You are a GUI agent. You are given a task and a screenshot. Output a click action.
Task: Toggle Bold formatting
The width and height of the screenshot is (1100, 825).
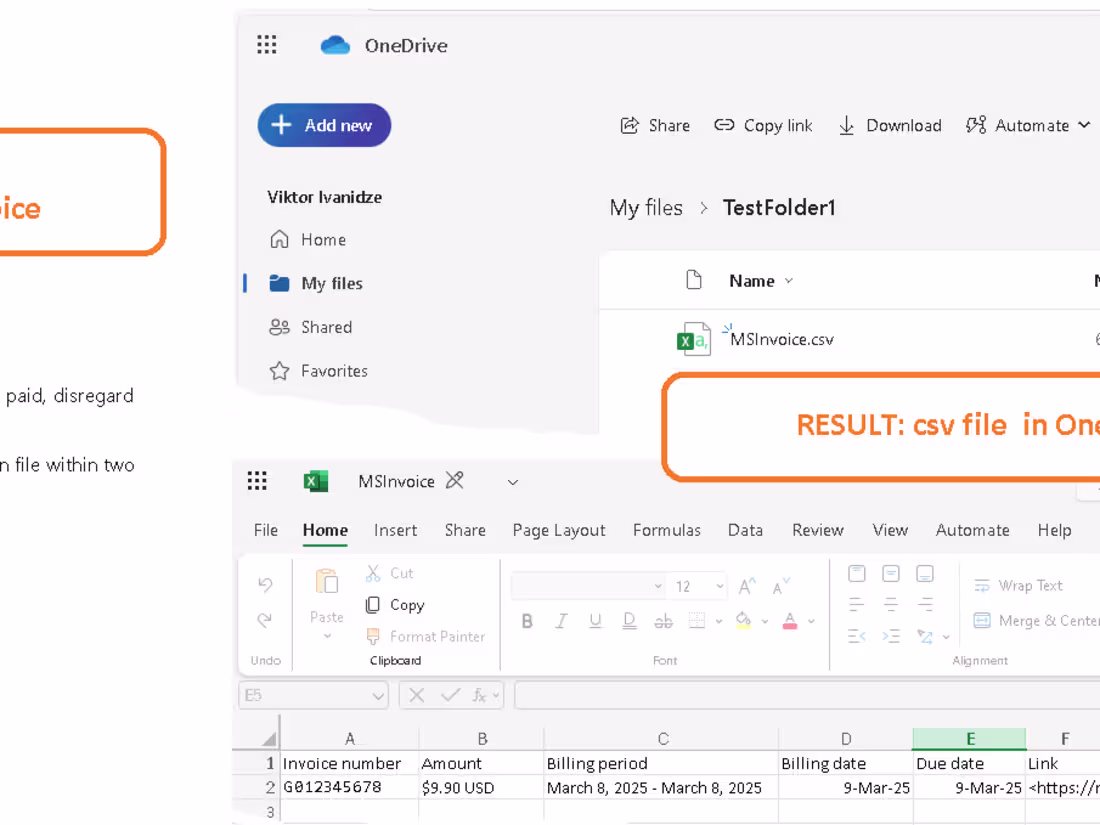coord(528,622)
